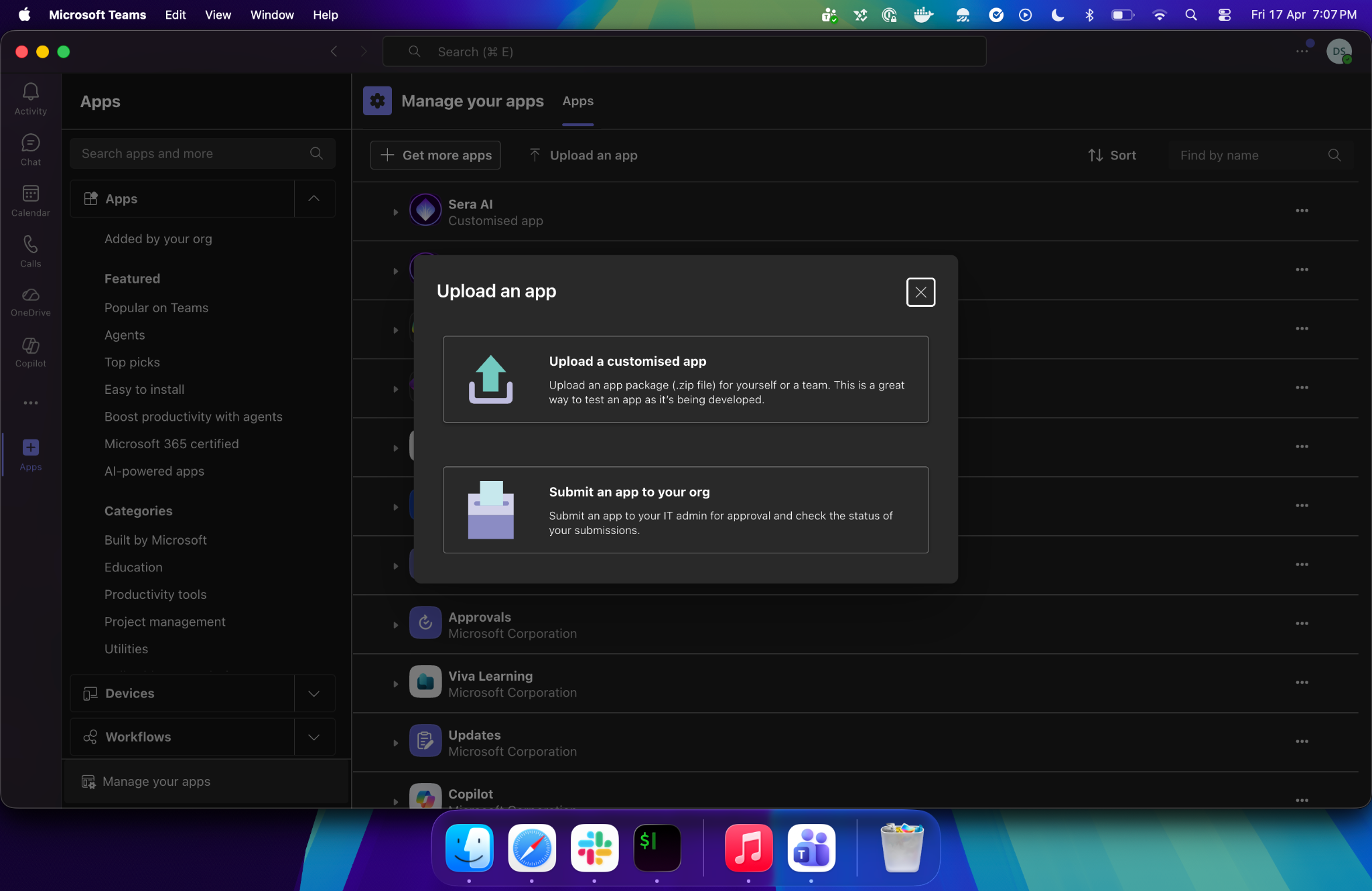Open Copilot from the sidebar
This screenshot has height=891, width=1372.
coord(31,346)
